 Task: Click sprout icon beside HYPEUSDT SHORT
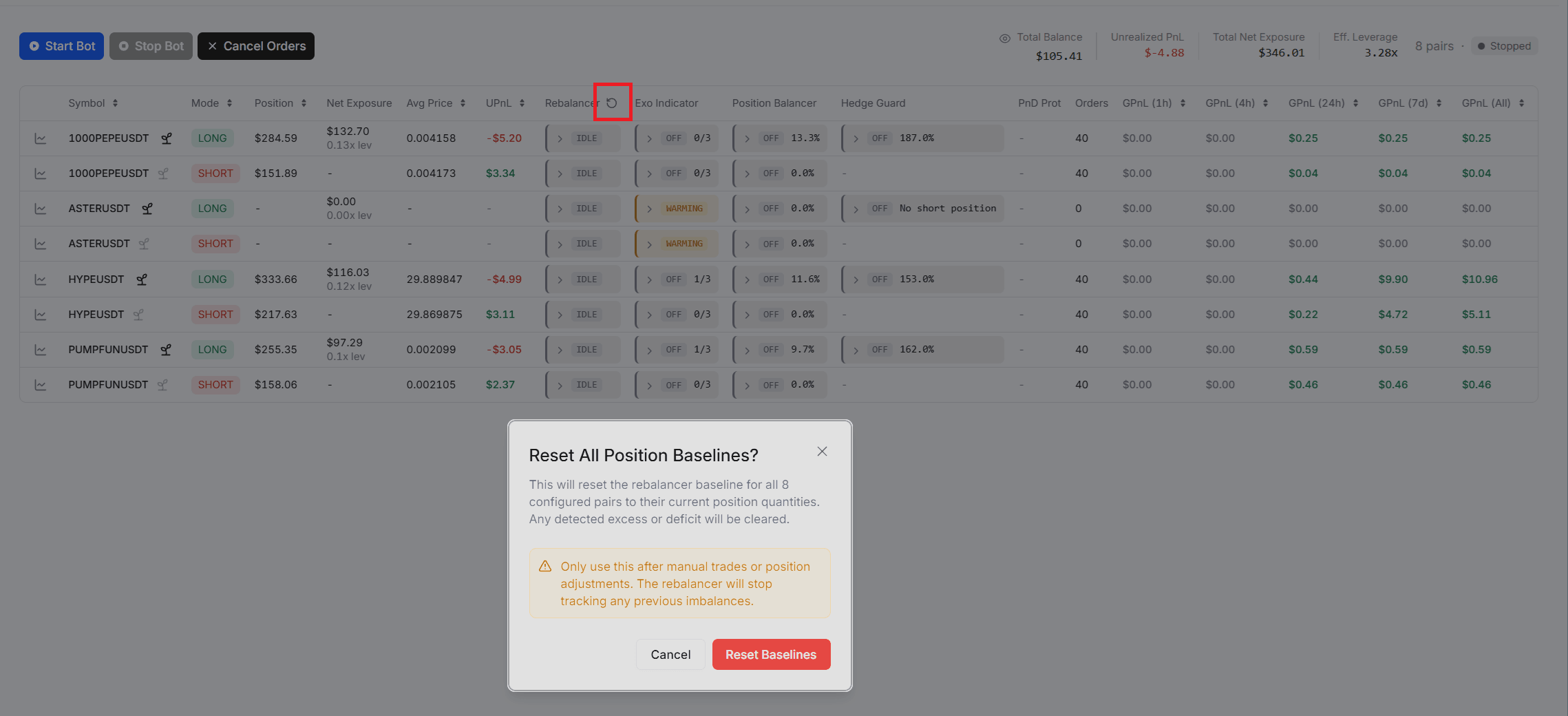138,315
